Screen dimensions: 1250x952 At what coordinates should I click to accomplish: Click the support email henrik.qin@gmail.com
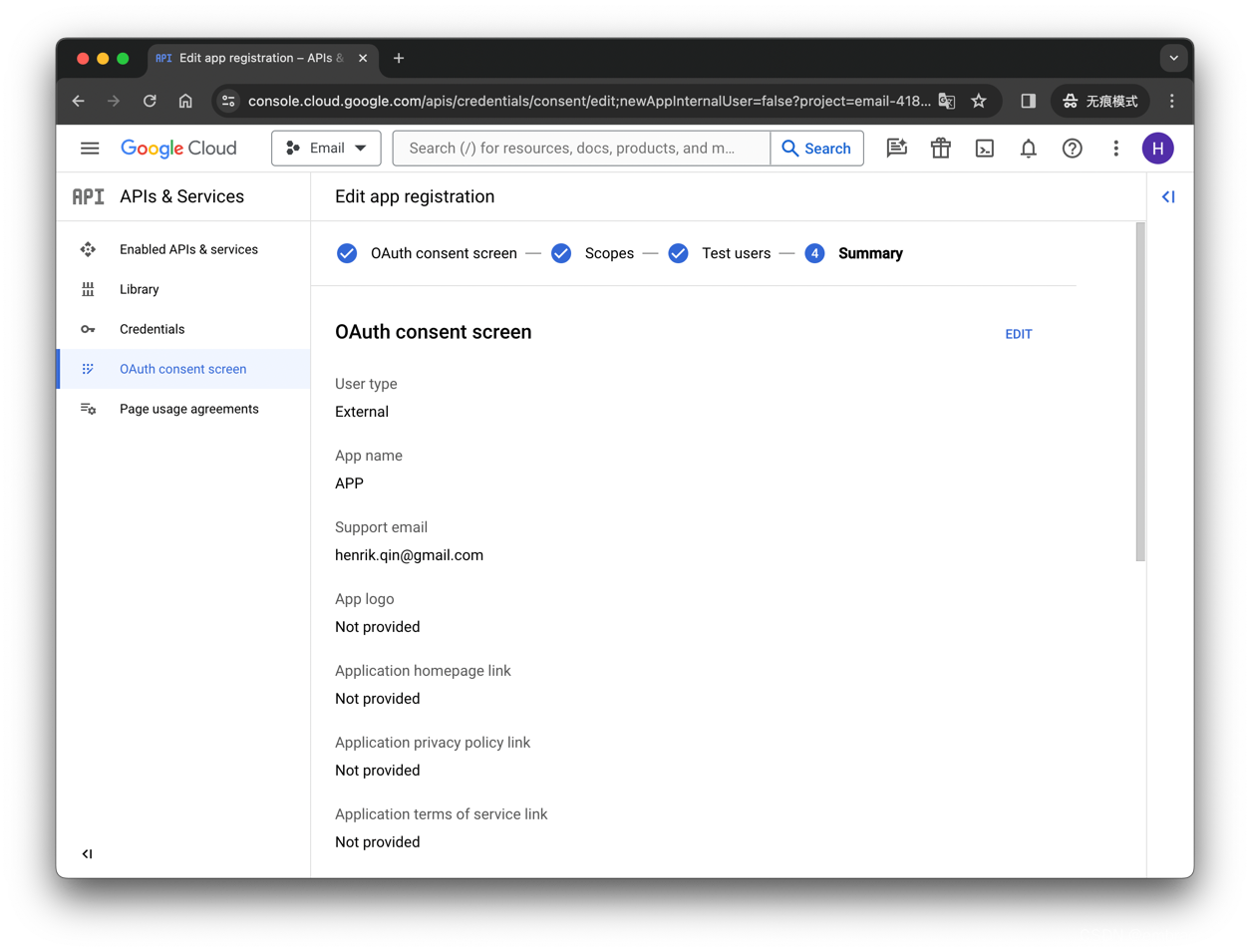[x=409, y=555]
